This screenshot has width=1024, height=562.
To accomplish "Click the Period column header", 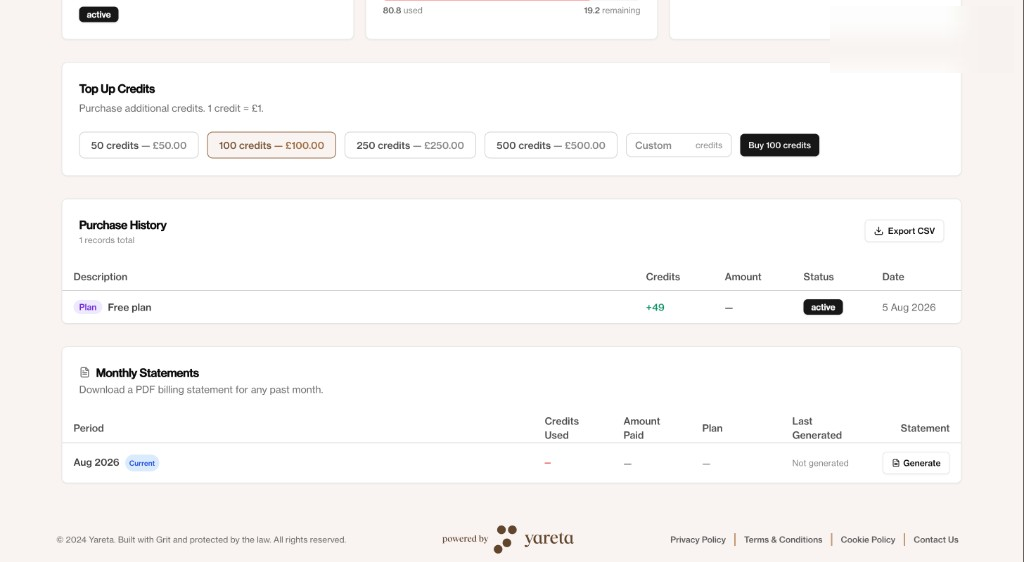I will click(88, 428).
